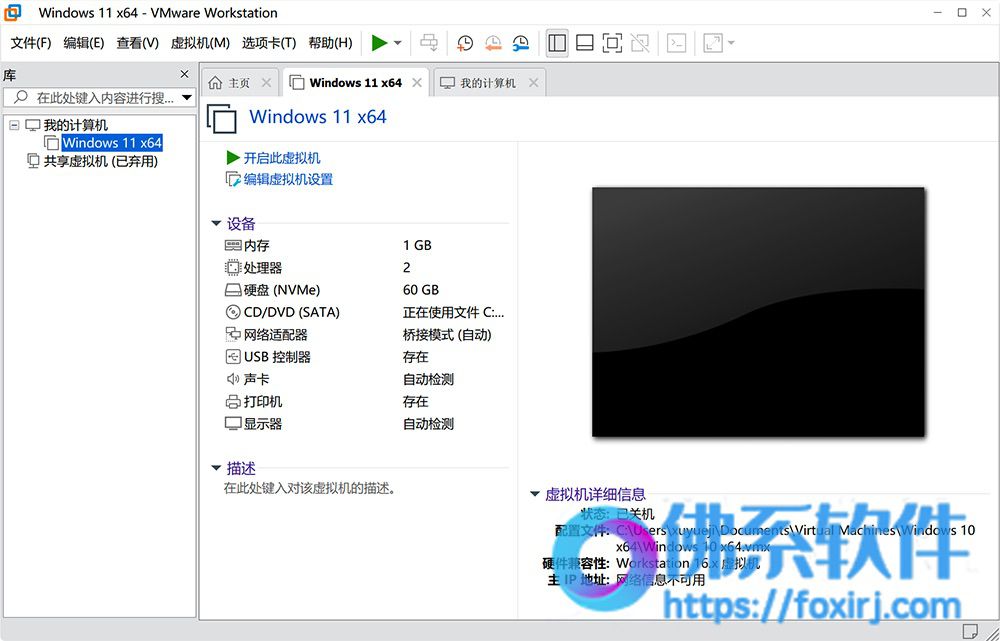The width and height of the screenshot is (1000, 641).
Task: Open the snapshot manager icon
Action: pyautogui.click(x=520, y=43)
